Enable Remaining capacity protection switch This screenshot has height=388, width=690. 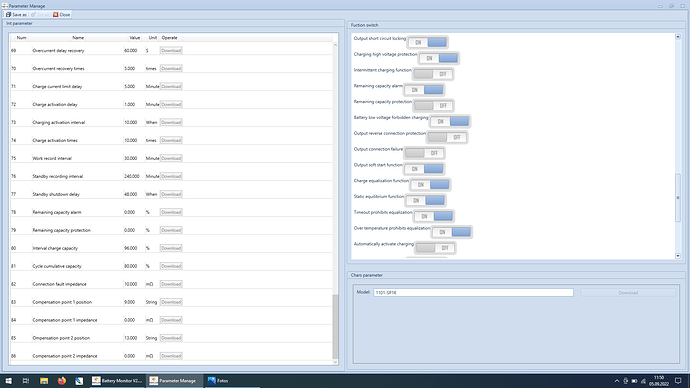433,106
